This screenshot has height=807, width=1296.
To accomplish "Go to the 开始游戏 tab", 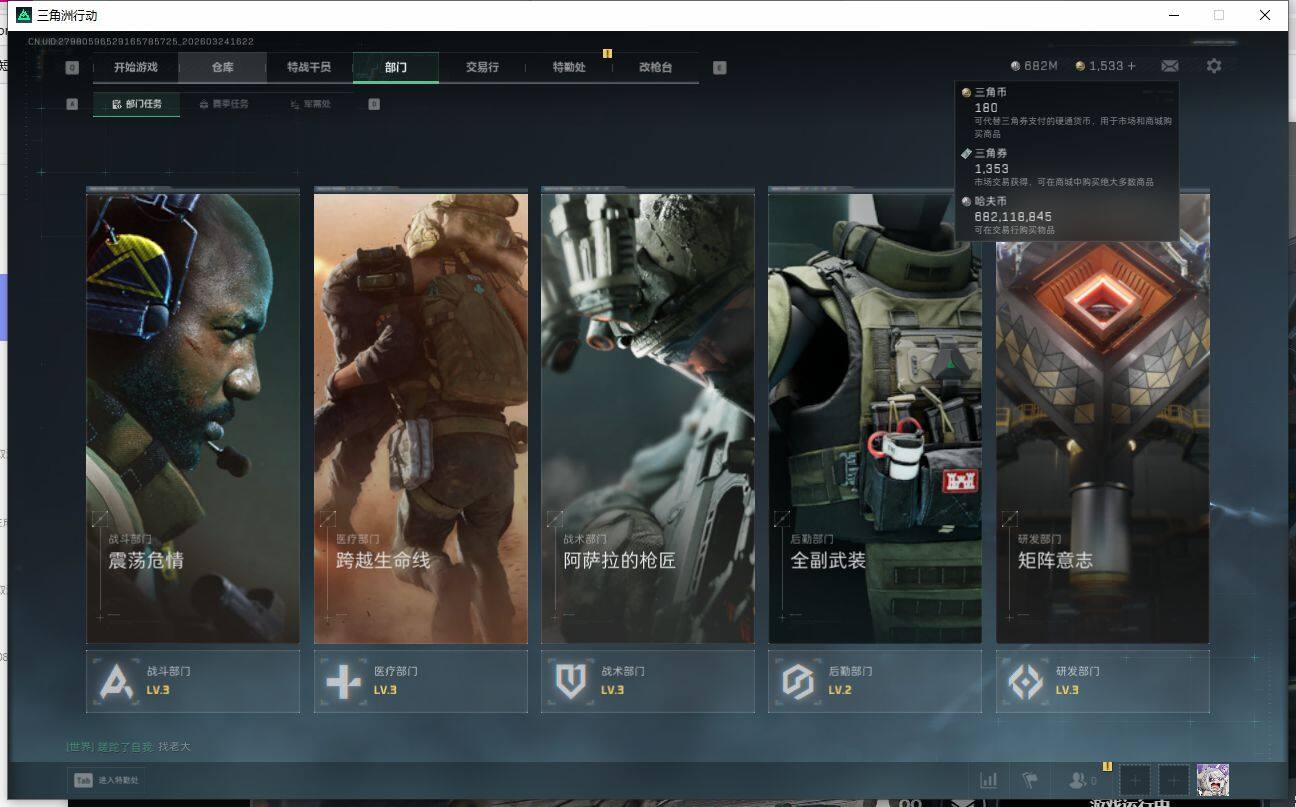I will [x=136, y=67].
